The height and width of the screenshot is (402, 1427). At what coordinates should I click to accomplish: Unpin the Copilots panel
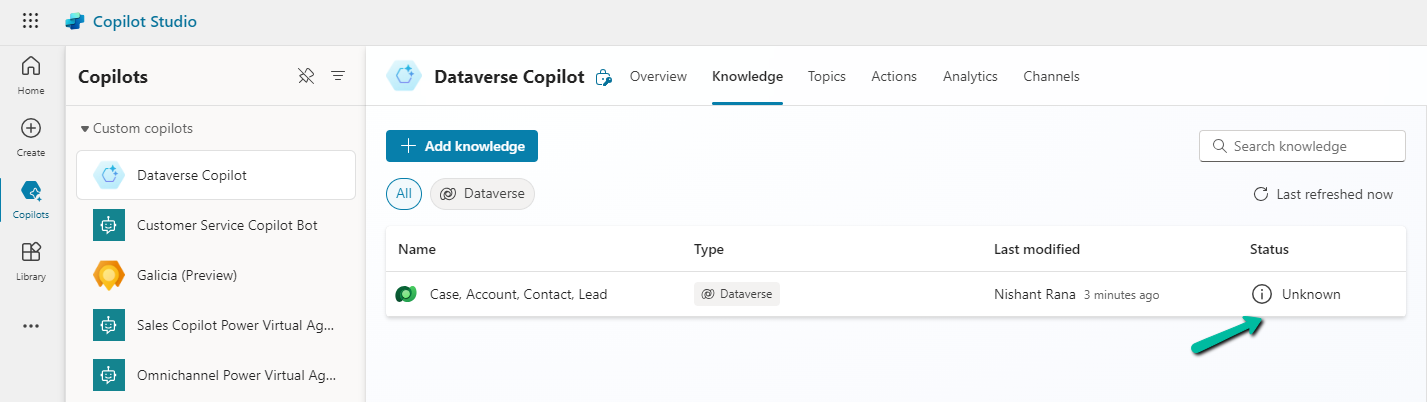click(x=306, y=76)
